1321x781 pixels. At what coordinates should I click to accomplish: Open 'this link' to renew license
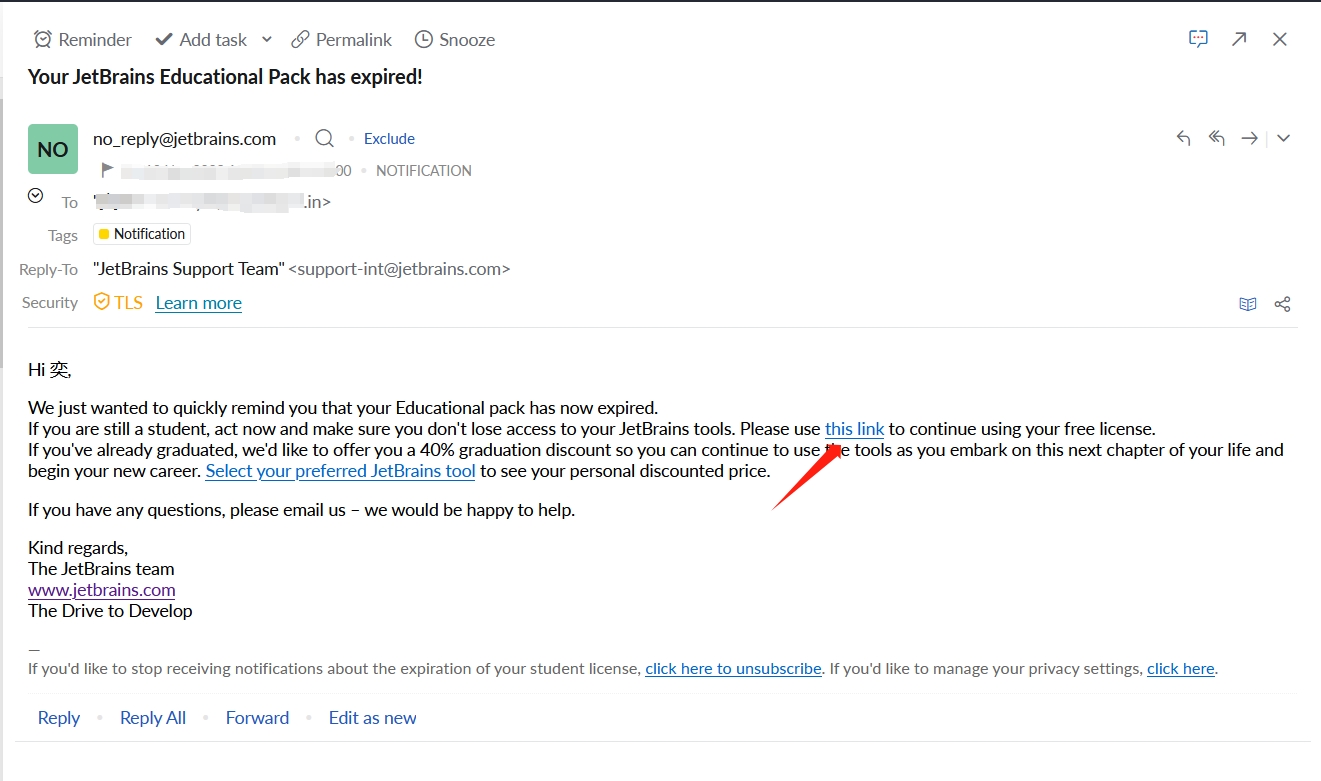(x=854, y=429)
